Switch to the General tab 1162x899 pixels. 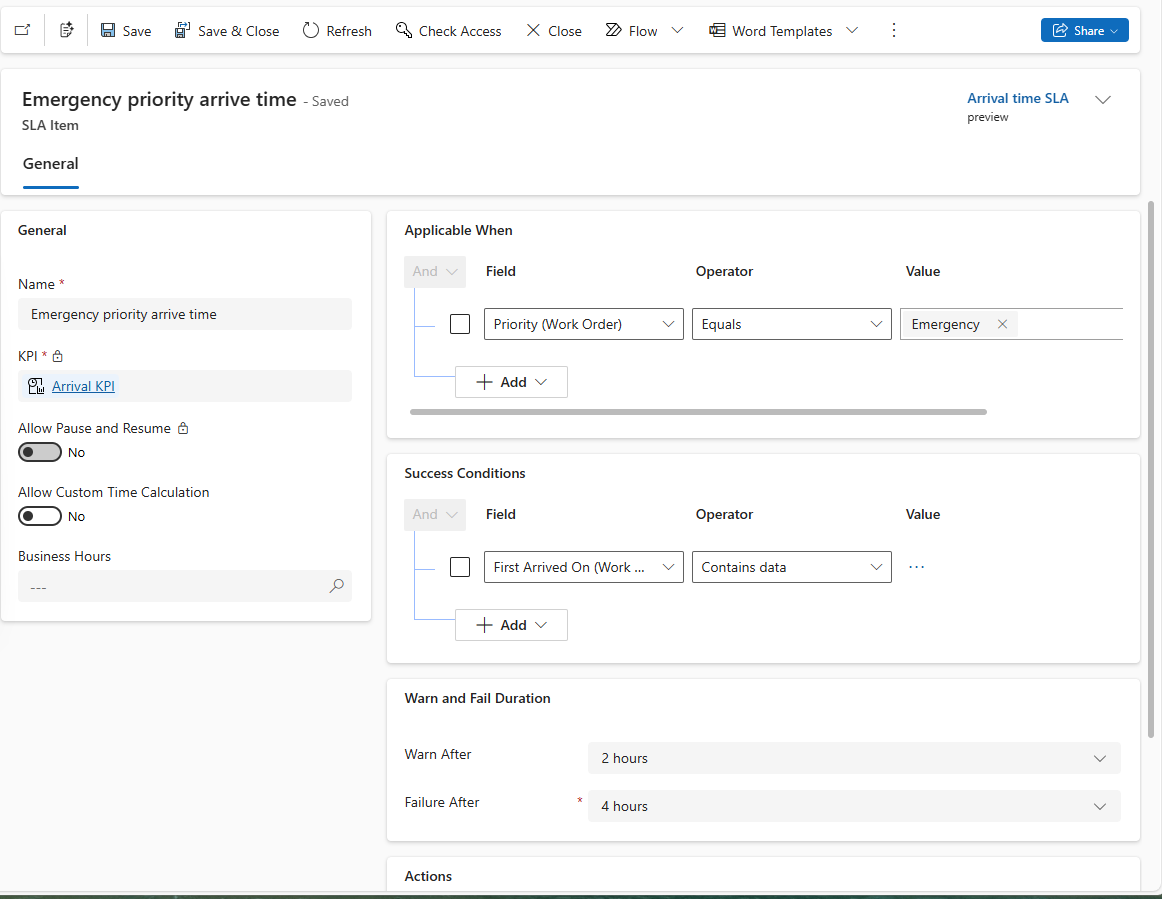50,164
